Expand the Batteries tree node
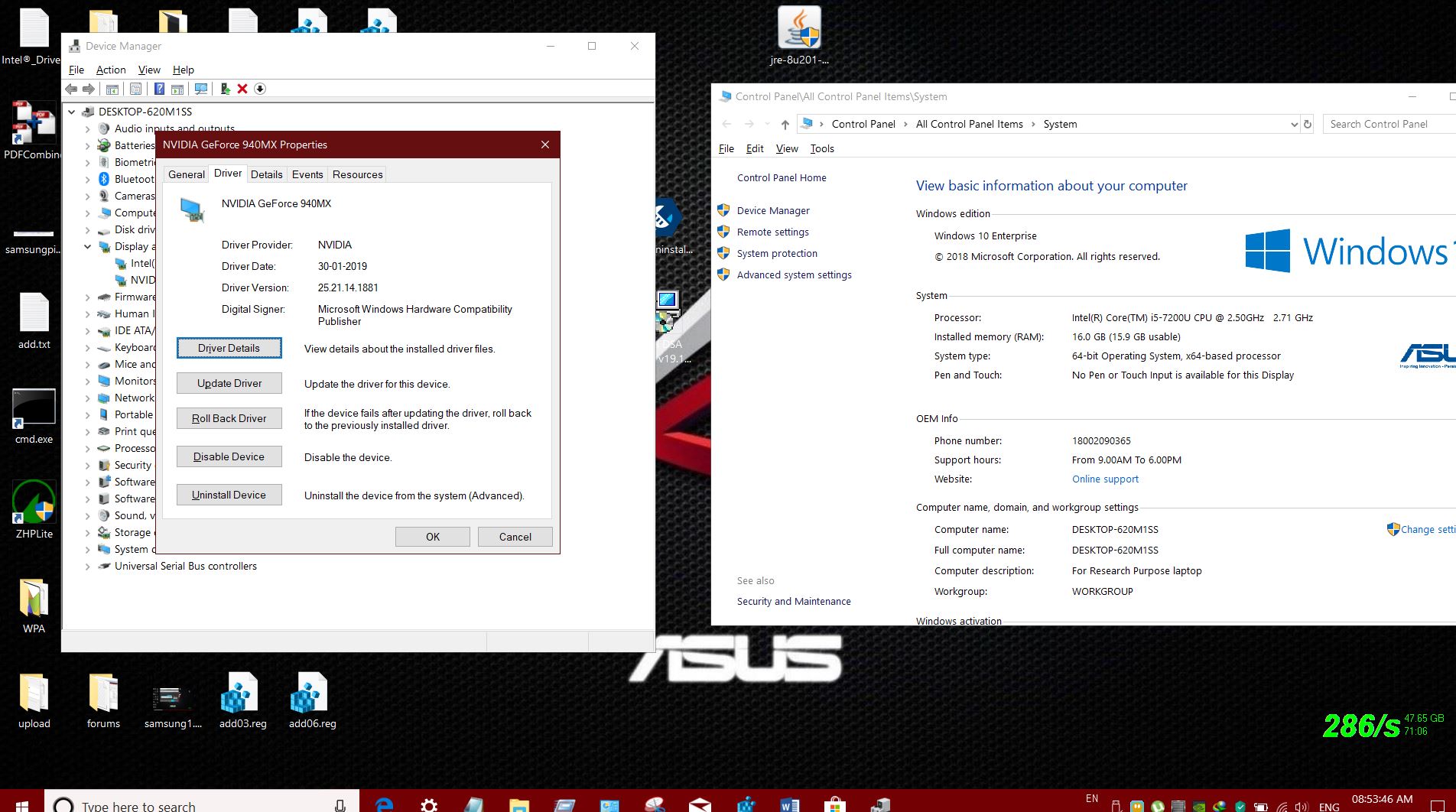 (x=87, y=146)
